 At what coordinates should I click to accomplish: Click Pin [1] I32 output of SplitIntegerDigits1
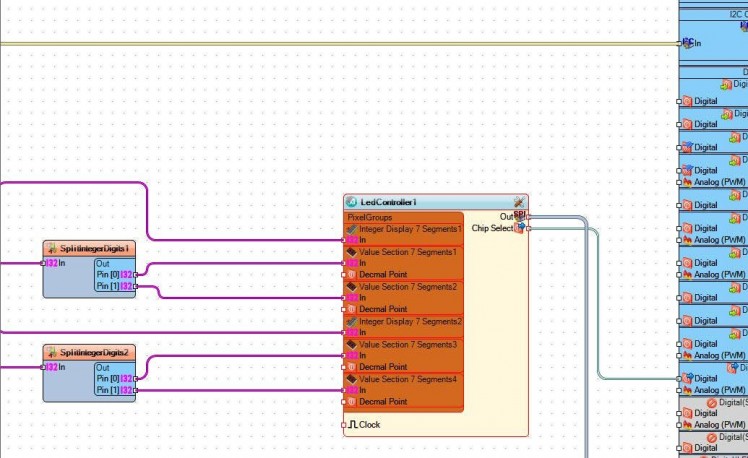[126, 286]
